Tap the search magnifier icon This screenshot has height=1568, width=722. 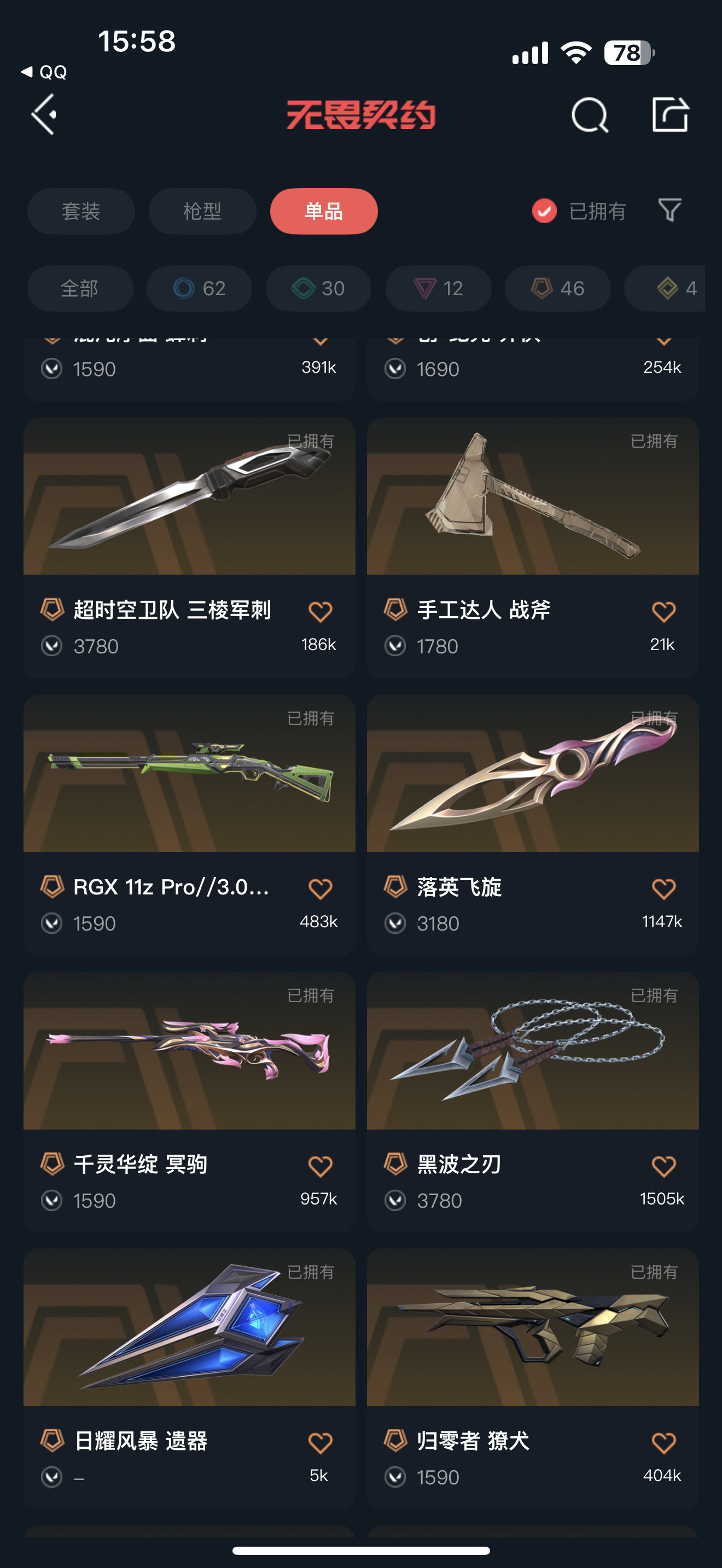click(x=589, y=115)
